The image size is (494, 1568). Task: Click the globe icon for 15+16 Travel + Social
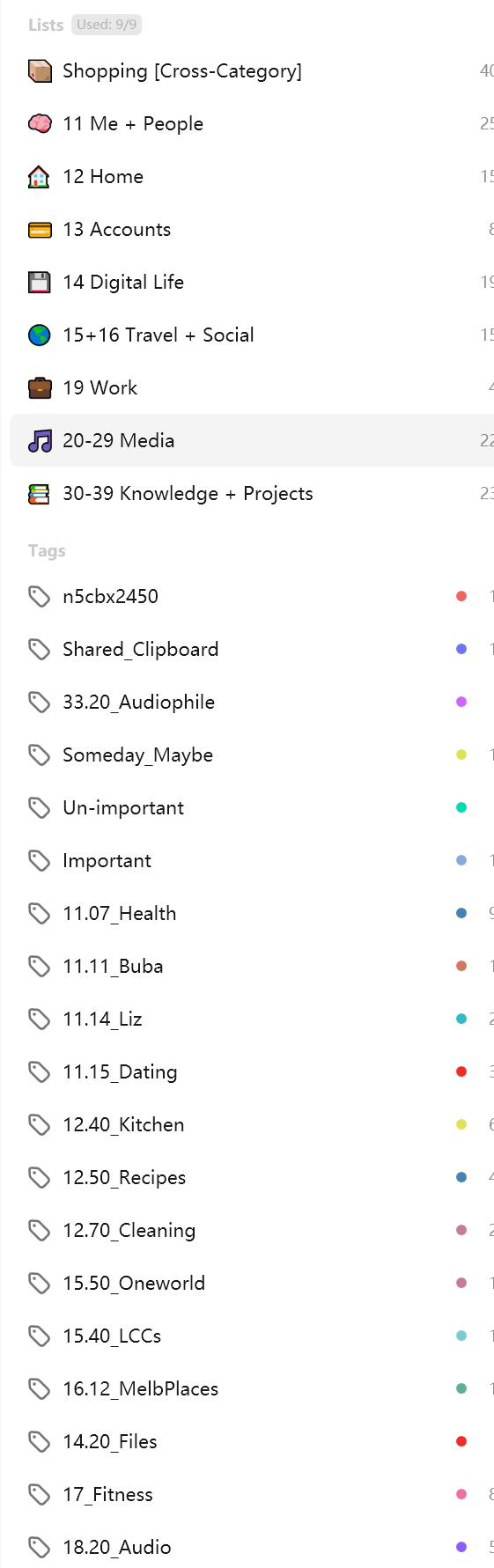[x=40, y=335]
